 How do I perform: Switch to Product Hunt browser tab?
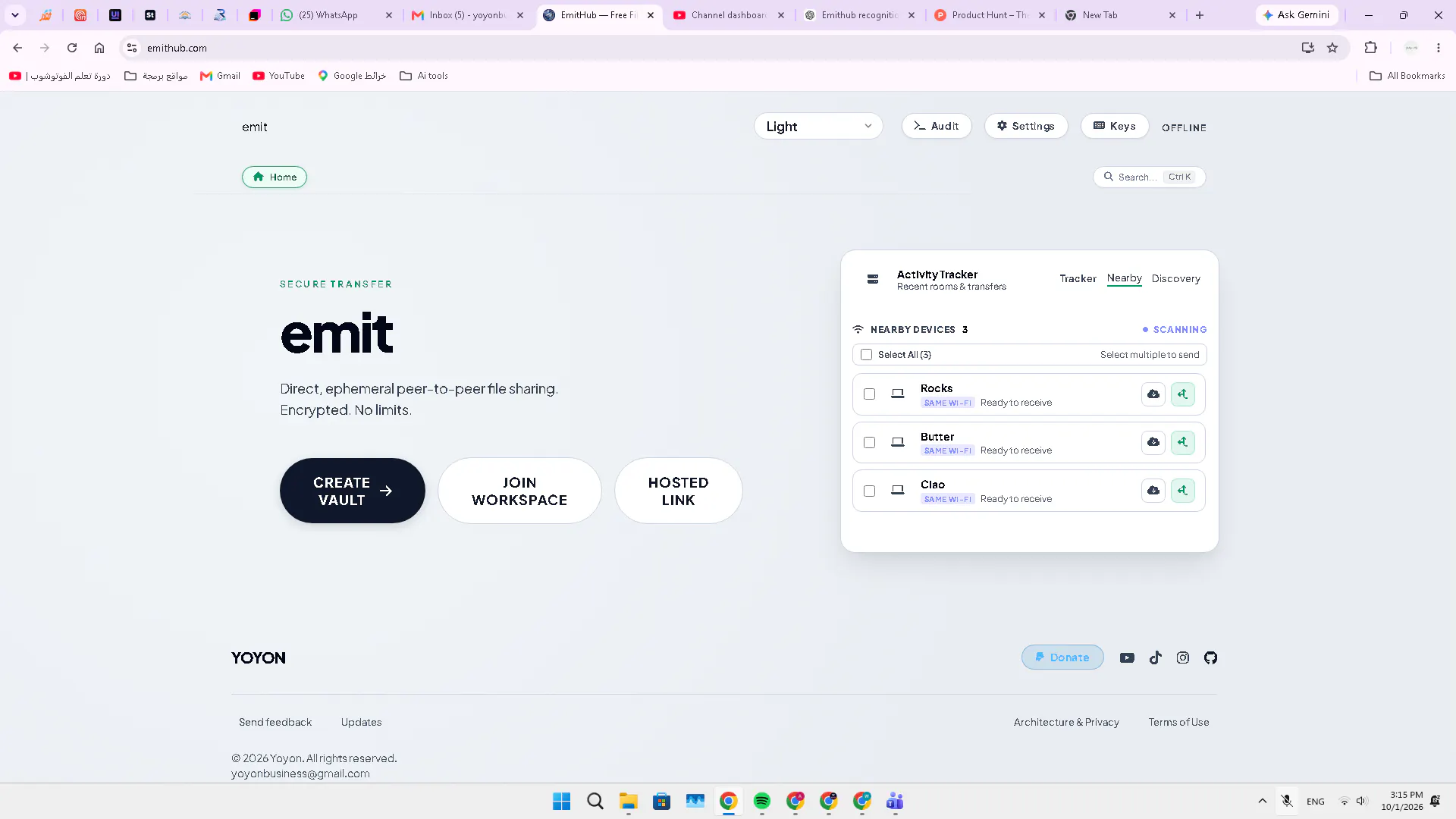(990, 15)
